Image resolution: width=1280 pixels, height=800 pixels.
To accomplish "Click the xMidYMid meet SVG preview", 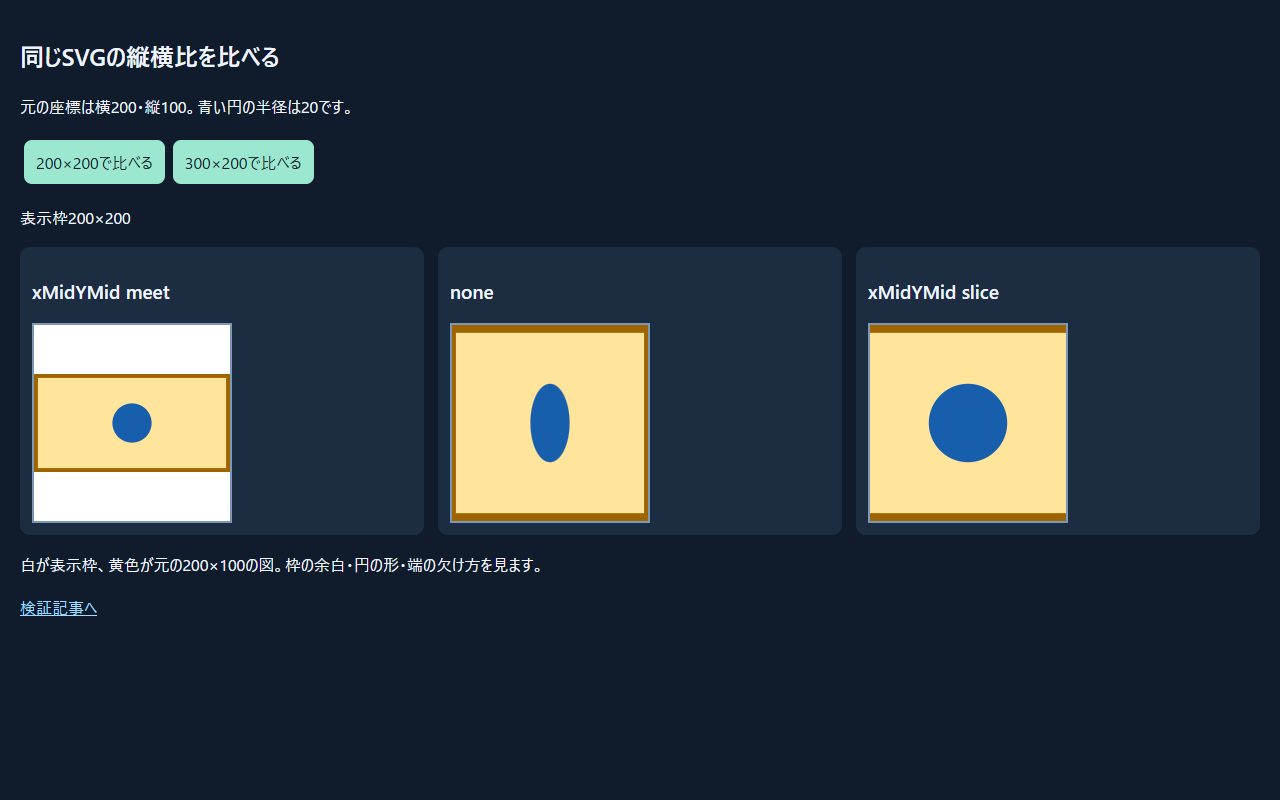I will (x=132, y=423).
